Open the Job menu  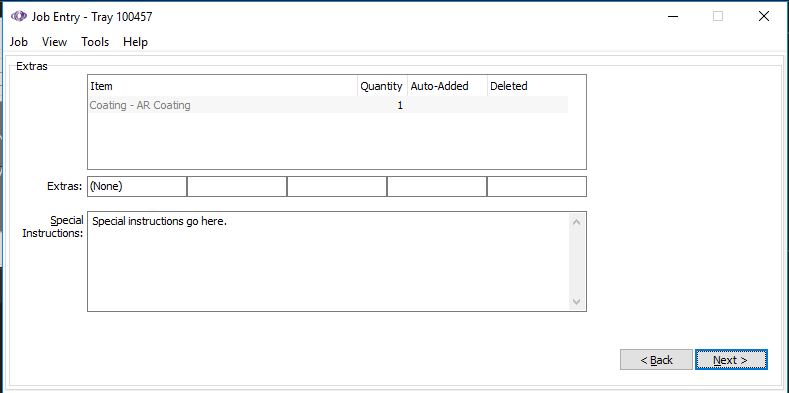coord(19,42)
